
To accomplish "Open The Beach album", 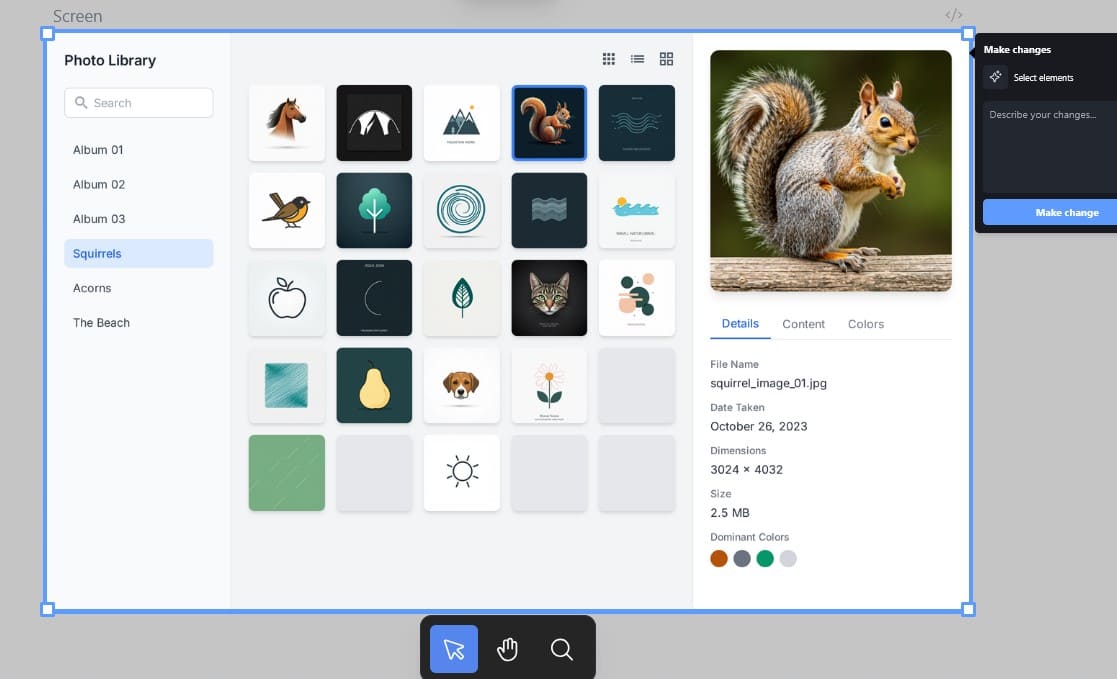I will coord(101,323).
